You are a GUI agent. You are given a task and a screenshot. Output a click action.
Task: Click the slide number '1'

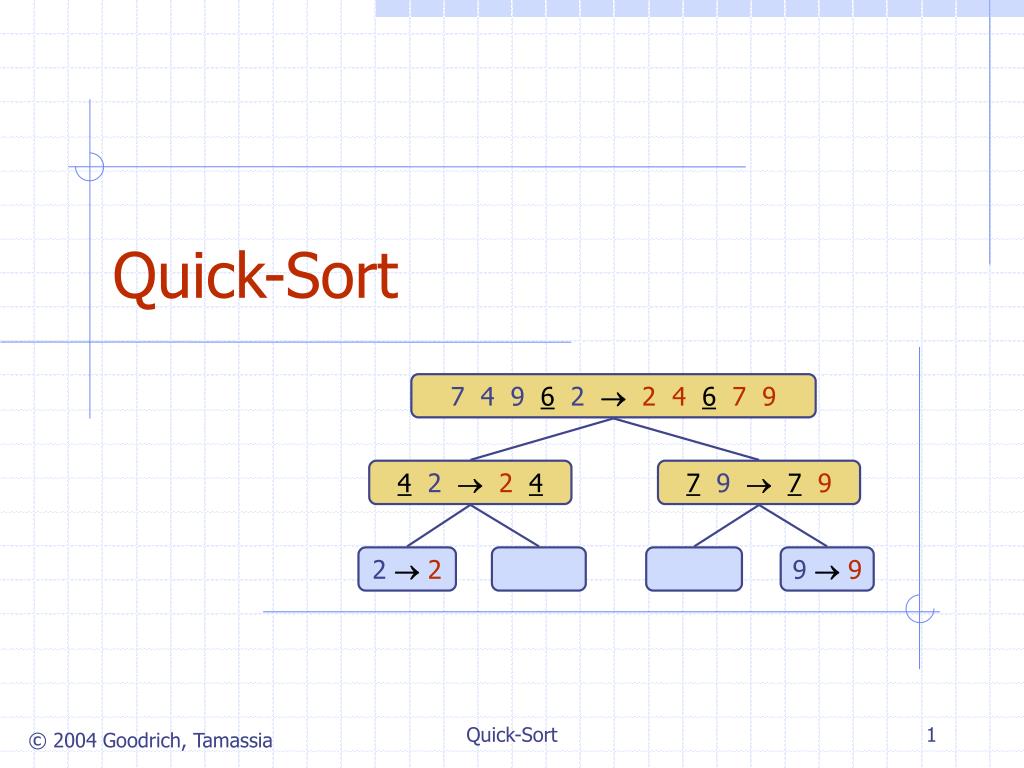pos(931,735)
